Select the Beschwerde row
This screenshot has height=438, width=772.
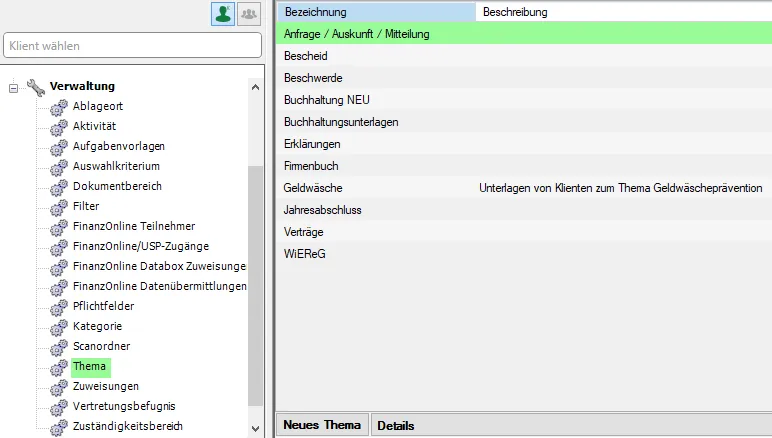pyautogui.click(x=524, y=78)
